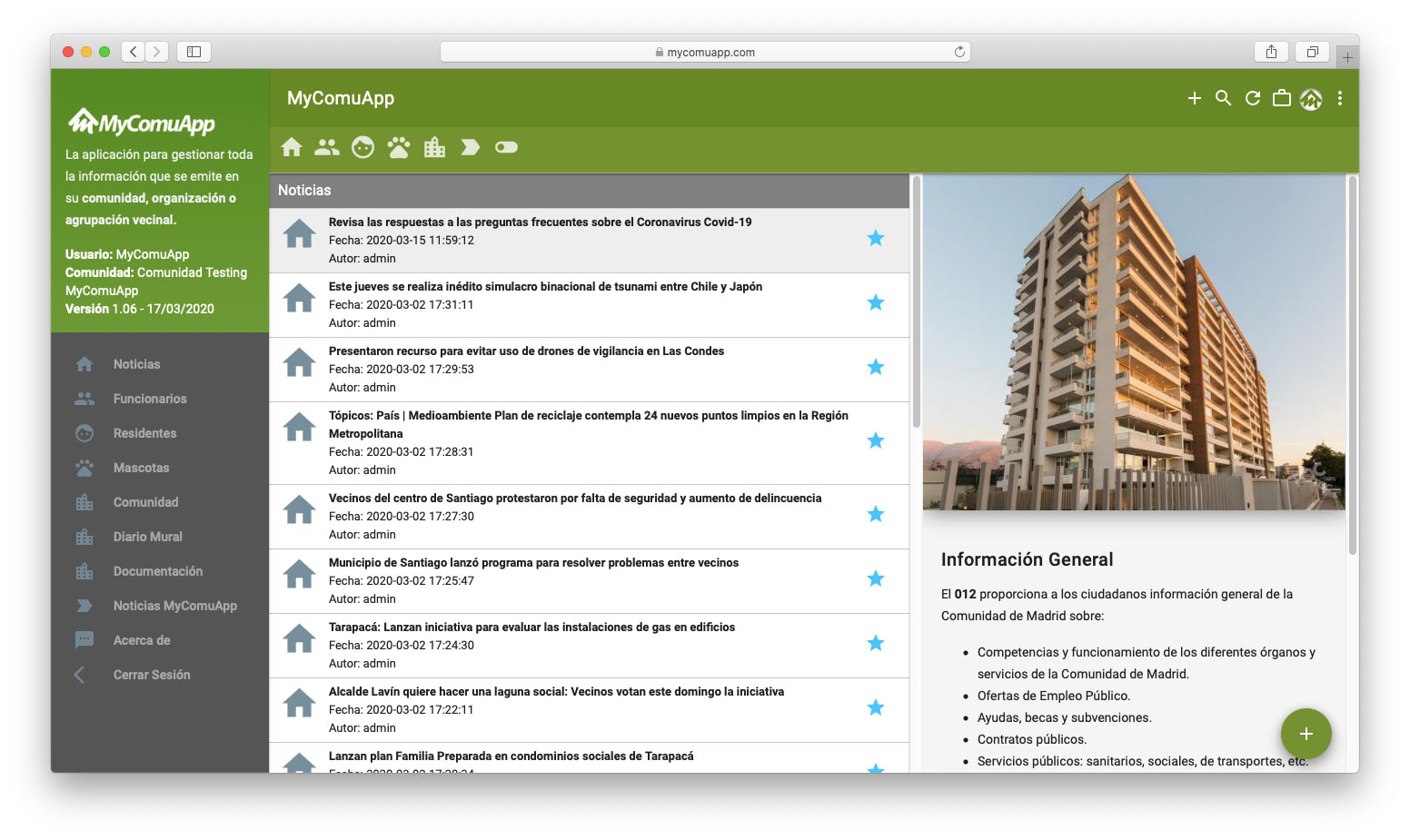
Task: Toggle favorite star on Coronavirus Covid-19 news
Action: coord(875,238)
